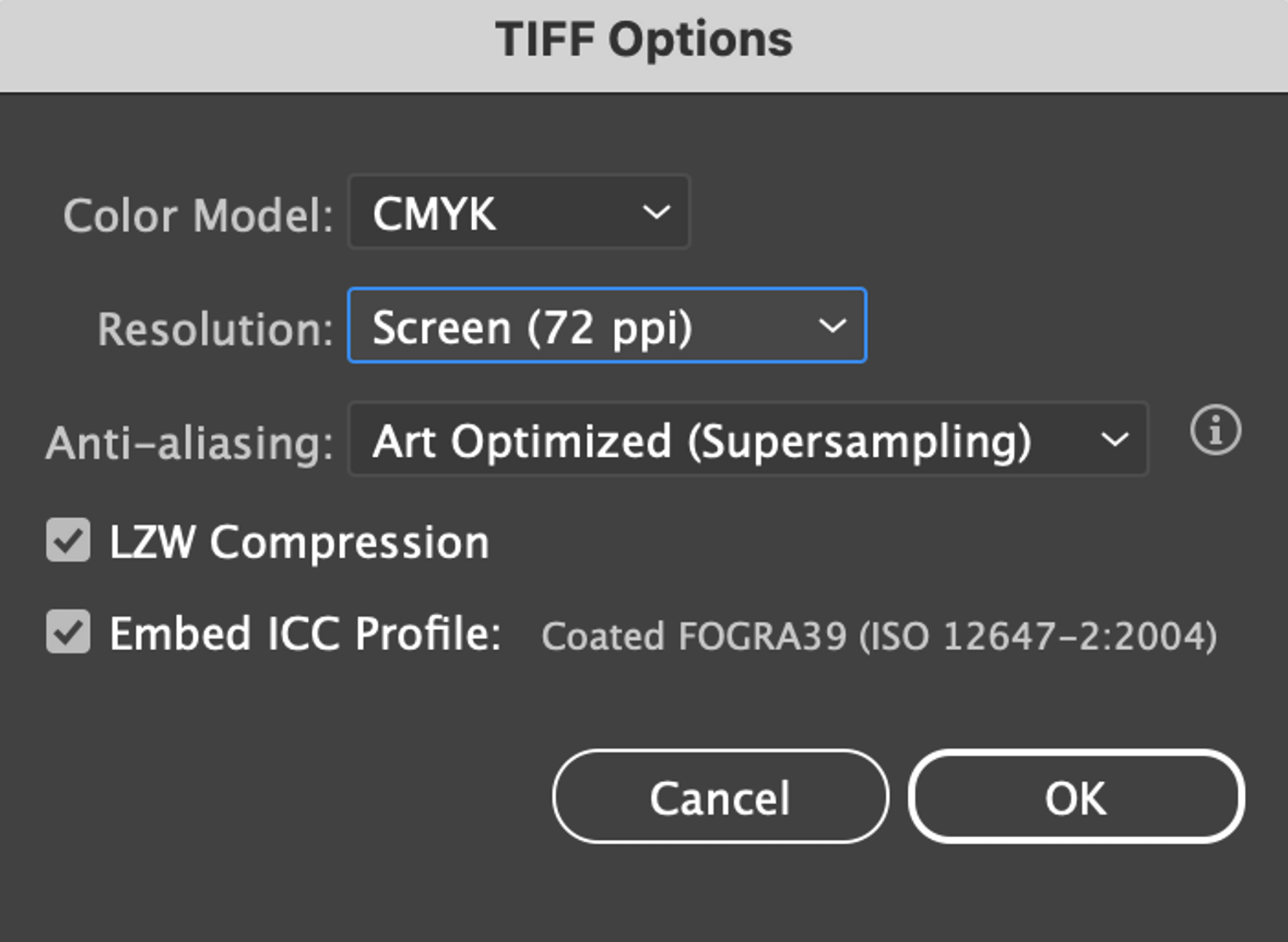Viewport: 1288px width, 942px height.
Task: Open the Screen (72 ppi) resolution dropdown
Action: point(607,325)
